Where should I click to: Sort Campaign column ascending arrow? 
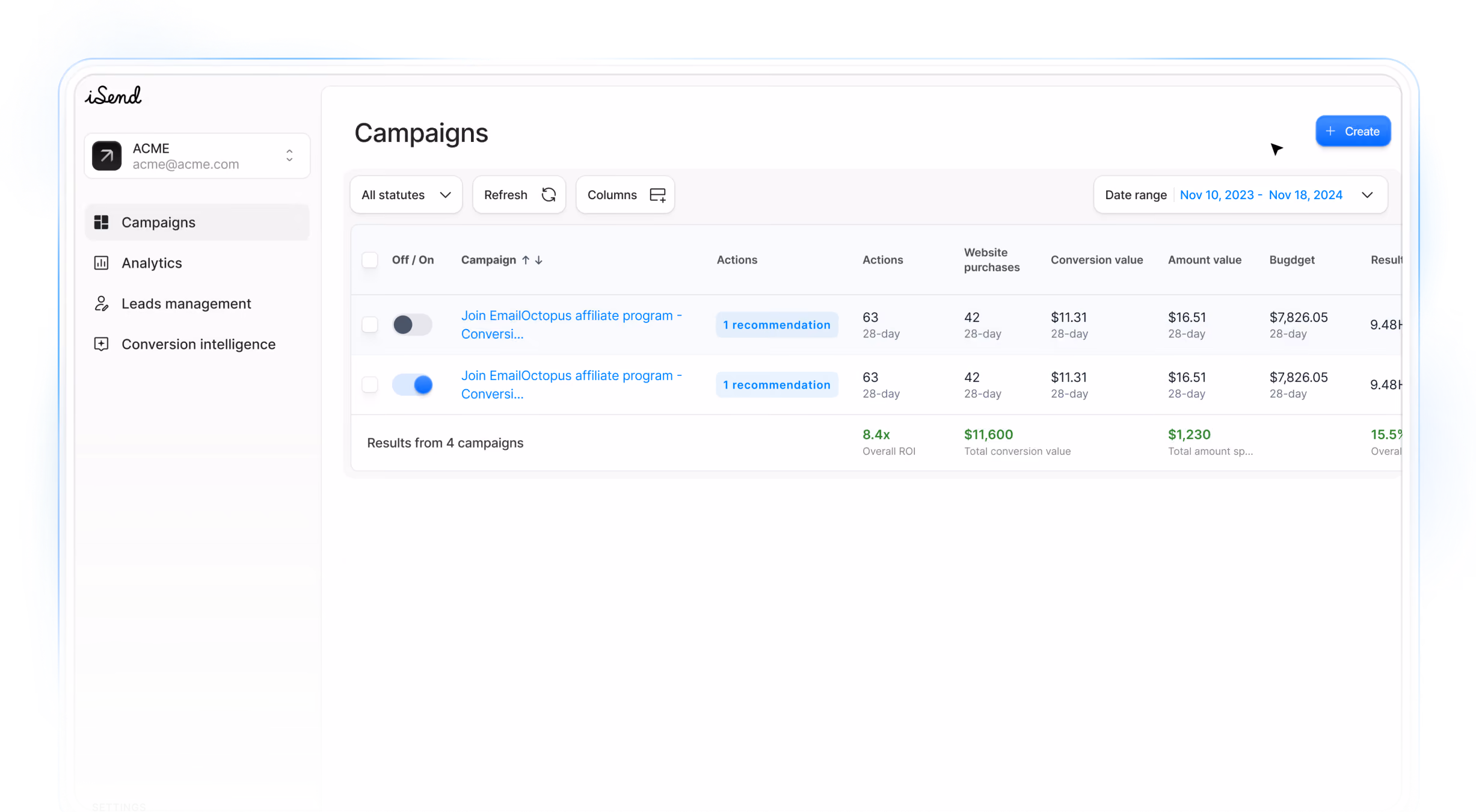coord(526,260)
